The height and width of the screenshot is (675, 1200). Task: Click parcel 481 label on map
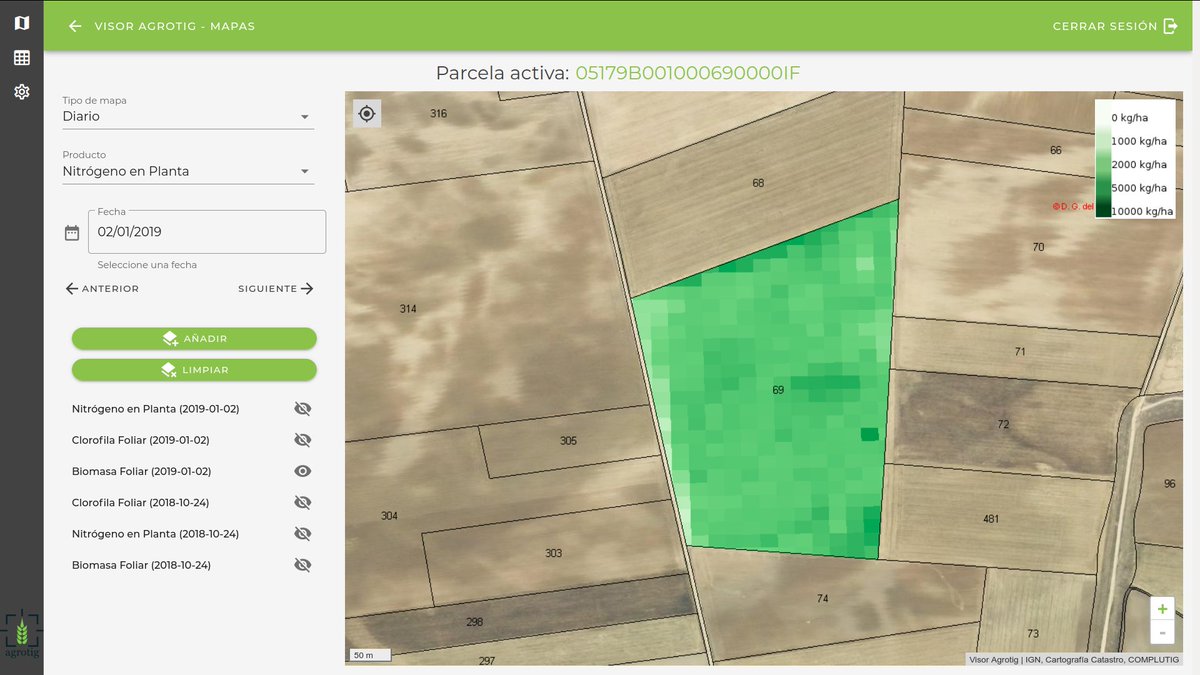pyautogui.click(x=991, y=519)
